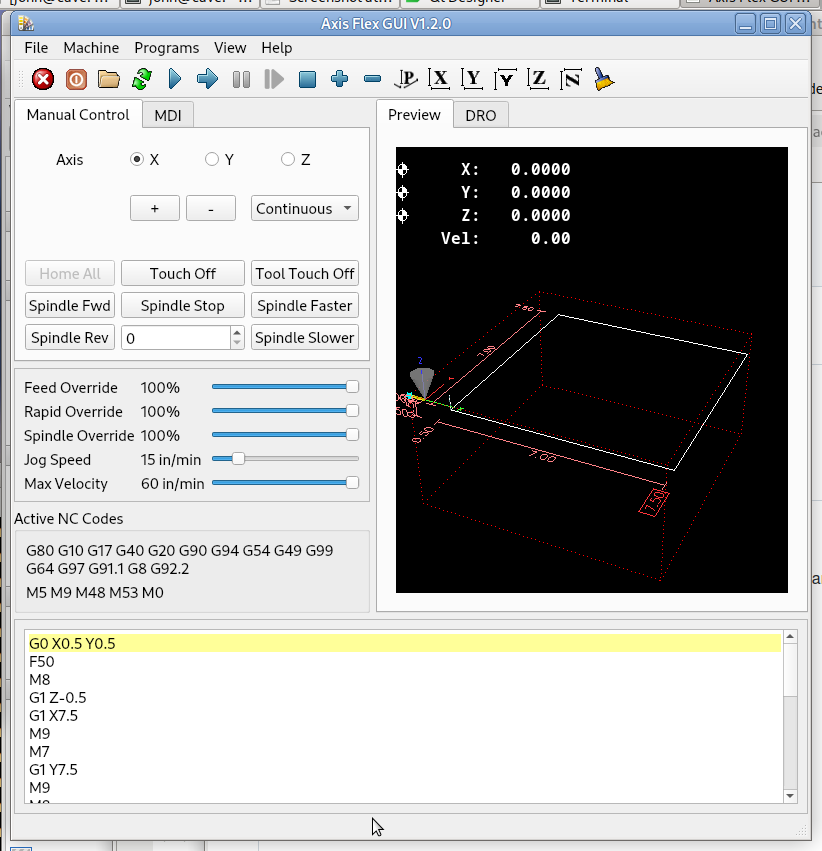Click the Z axis home marker in preview
This screenshot has width=822, height=851.
tap(403, 215)
